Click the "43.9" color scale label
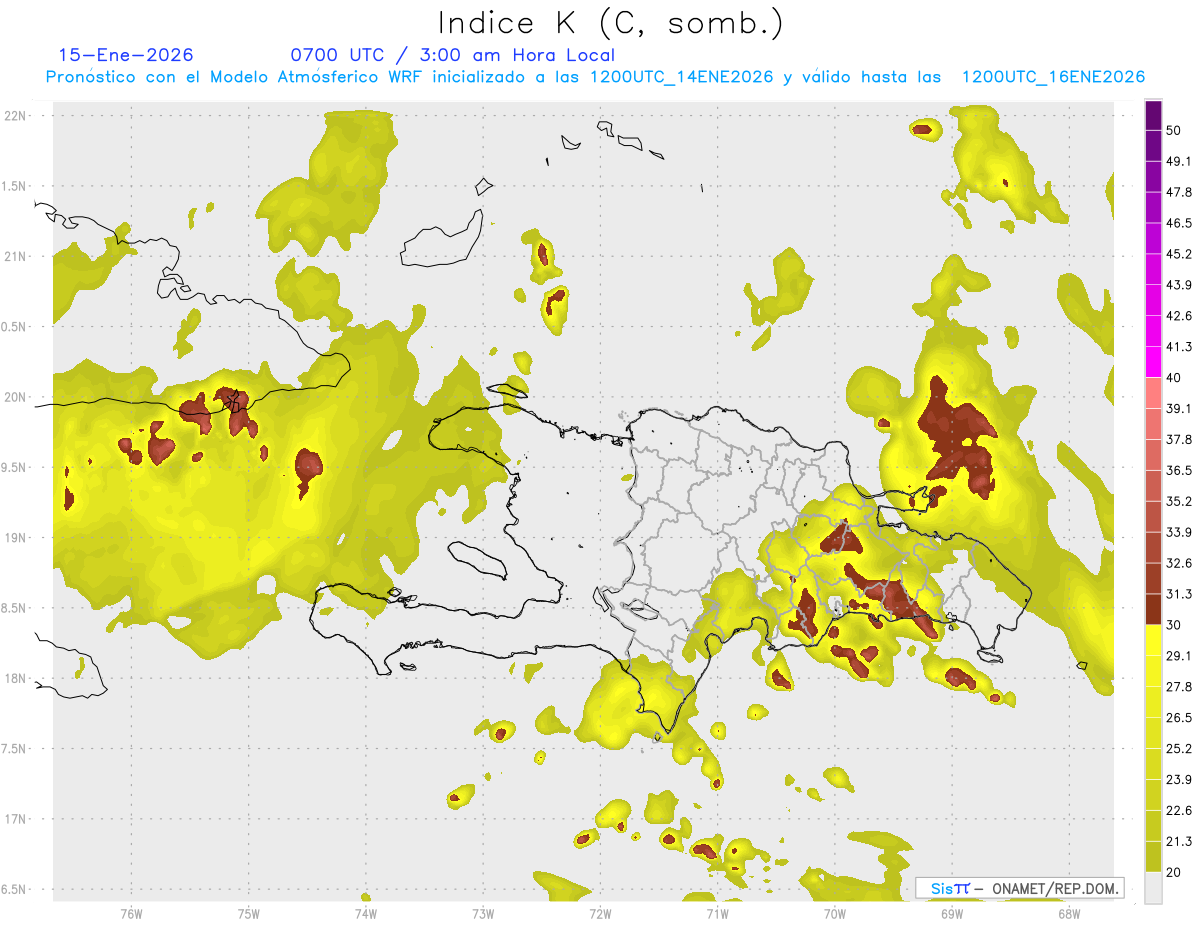This screenshot has width=1200, height=927. 1179,285
